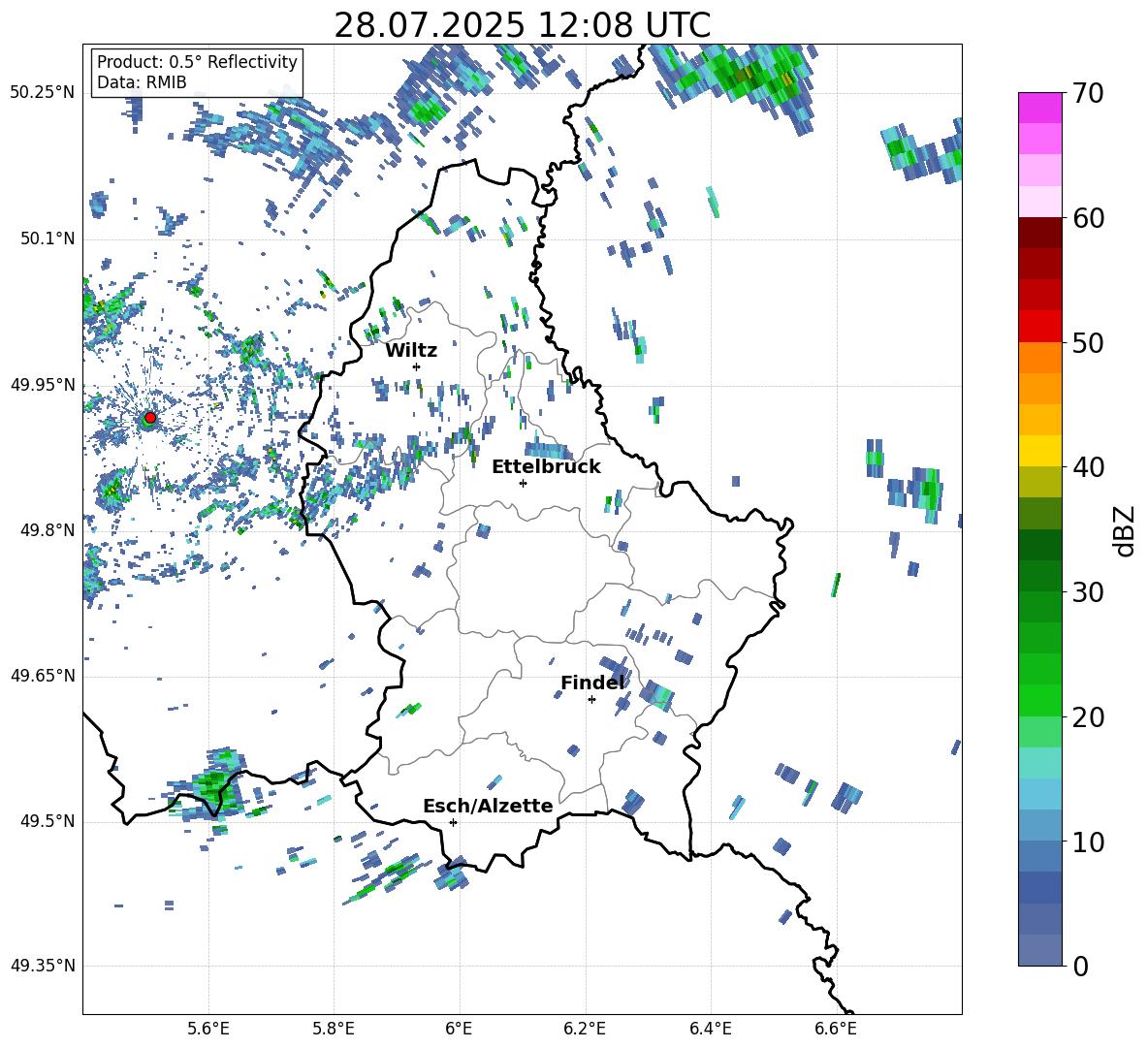Image resolution: width=1148 pixels, height=1048 pixels.
Task: Click the bright green 20 dBZ colorbar segment
Action: pos(1039,700)
